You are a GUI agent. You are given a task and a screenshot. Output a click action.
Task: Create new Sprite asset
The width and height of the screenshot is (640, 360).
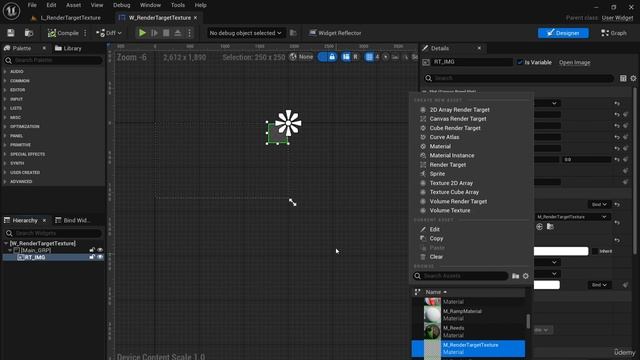(437, 174)
